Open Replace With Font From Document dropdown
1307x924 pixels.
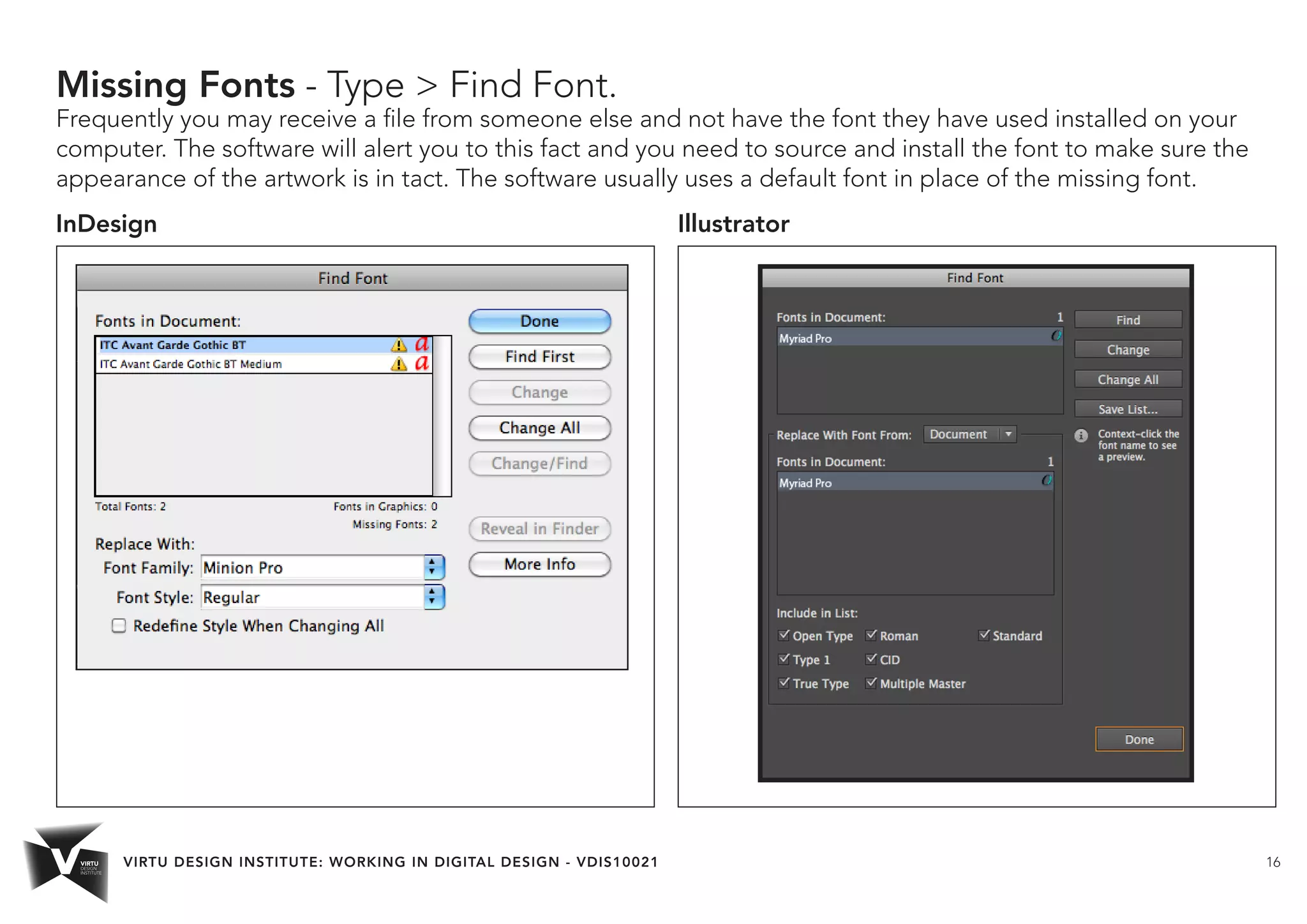point(969,435)
